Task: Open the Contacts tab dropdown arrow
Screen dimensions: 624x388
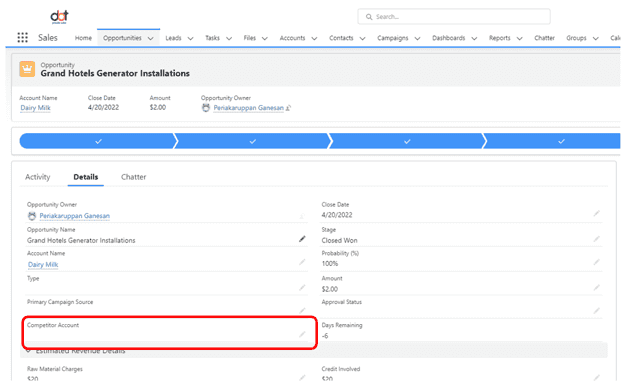Action: [362, 39]
